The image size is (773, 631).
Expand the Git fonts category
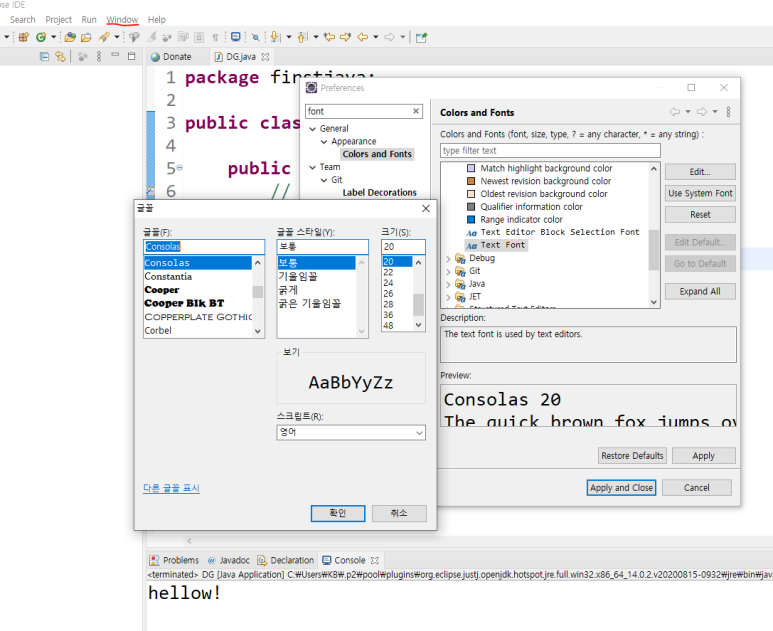(x=448, y=272)
